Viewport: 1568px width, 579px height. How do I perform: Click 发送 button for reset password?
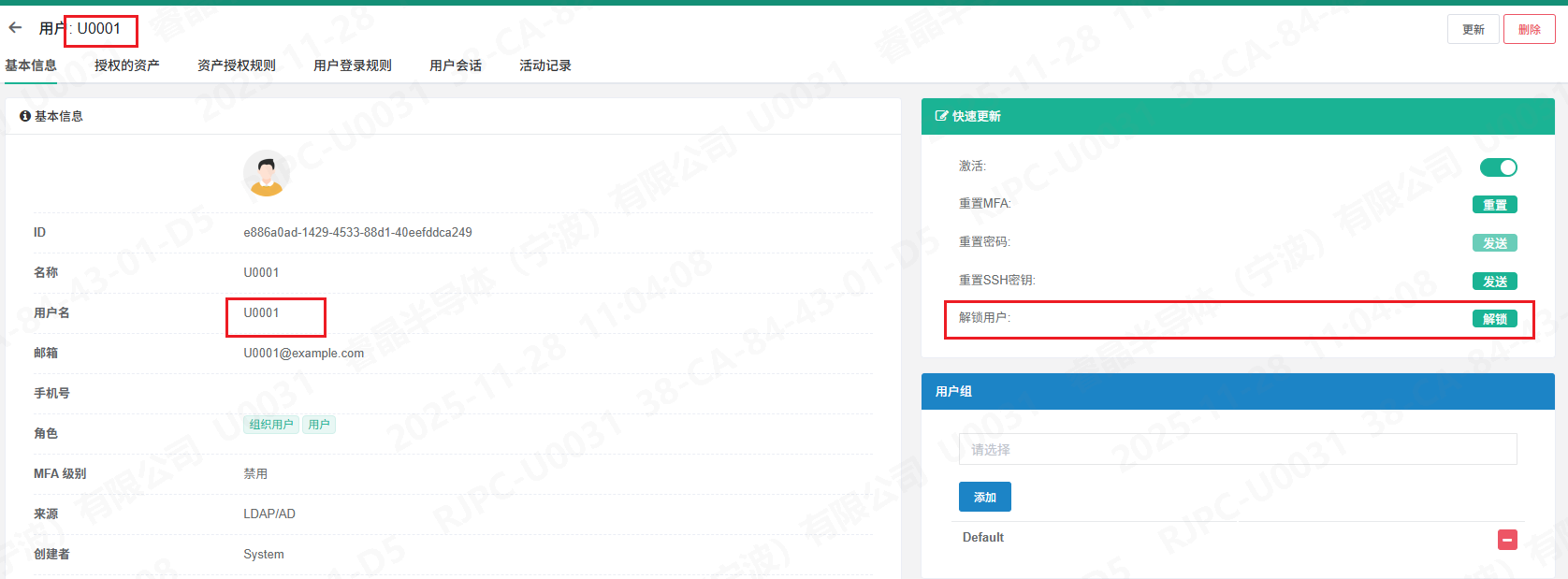(1494, 243)
